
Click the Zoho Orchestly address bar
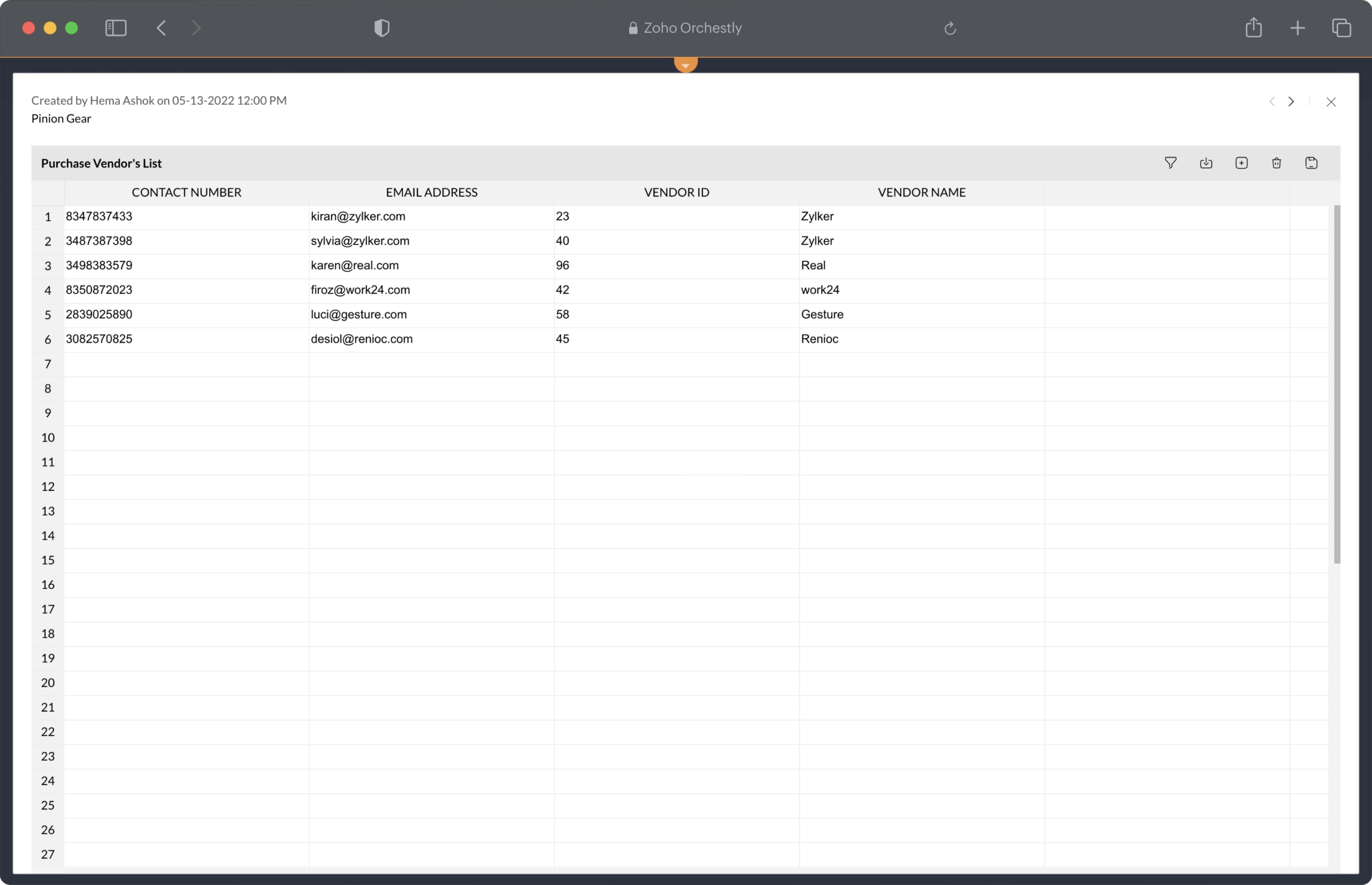point(685,28)
